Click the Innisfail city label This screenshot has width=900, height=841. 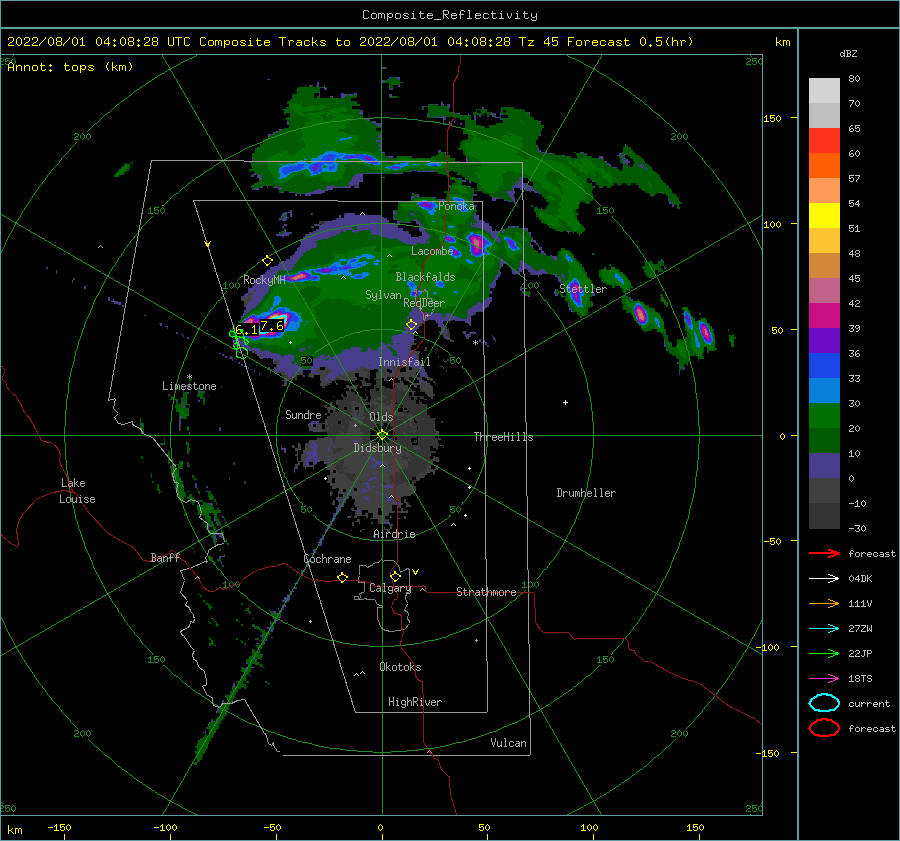pyautogui.click(x=405, y=362)
